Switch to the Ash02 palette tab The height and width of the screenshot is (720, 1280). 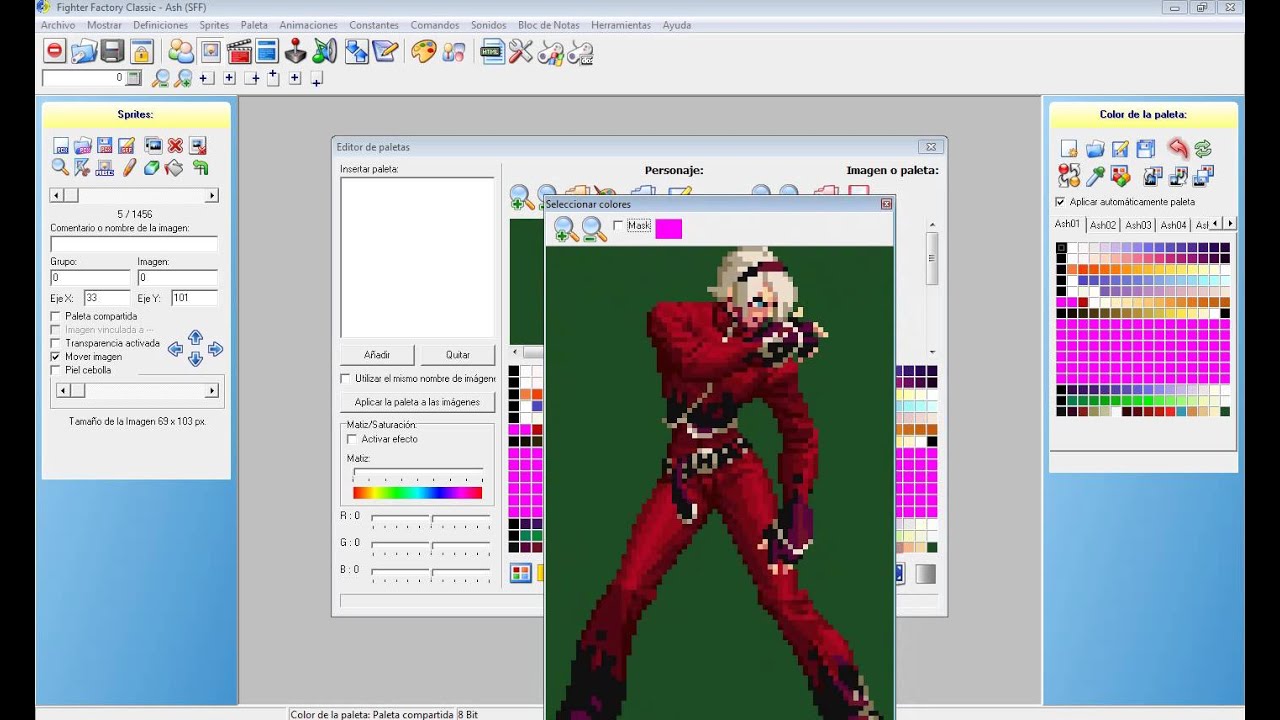[1103, 225]
